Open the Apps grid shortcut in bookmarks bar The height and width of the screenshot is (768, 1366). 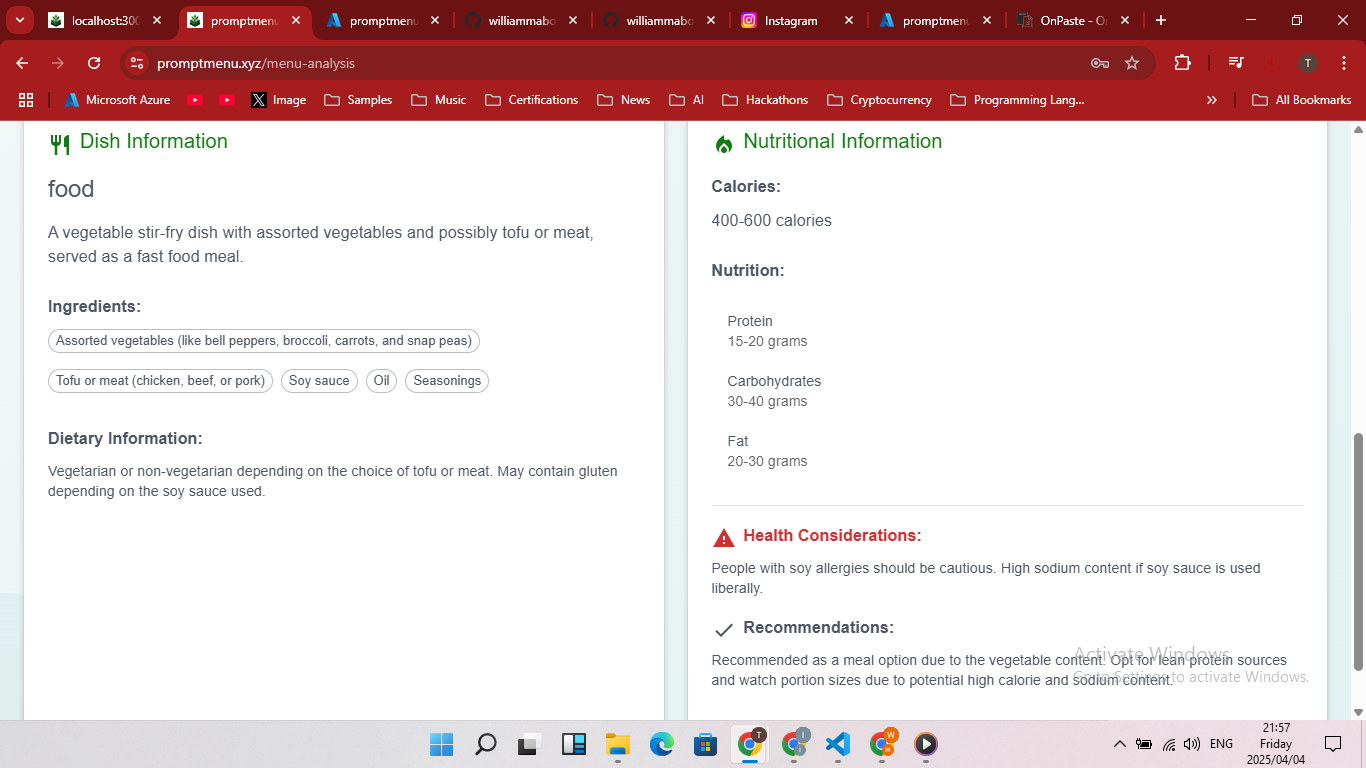[26, 100]
